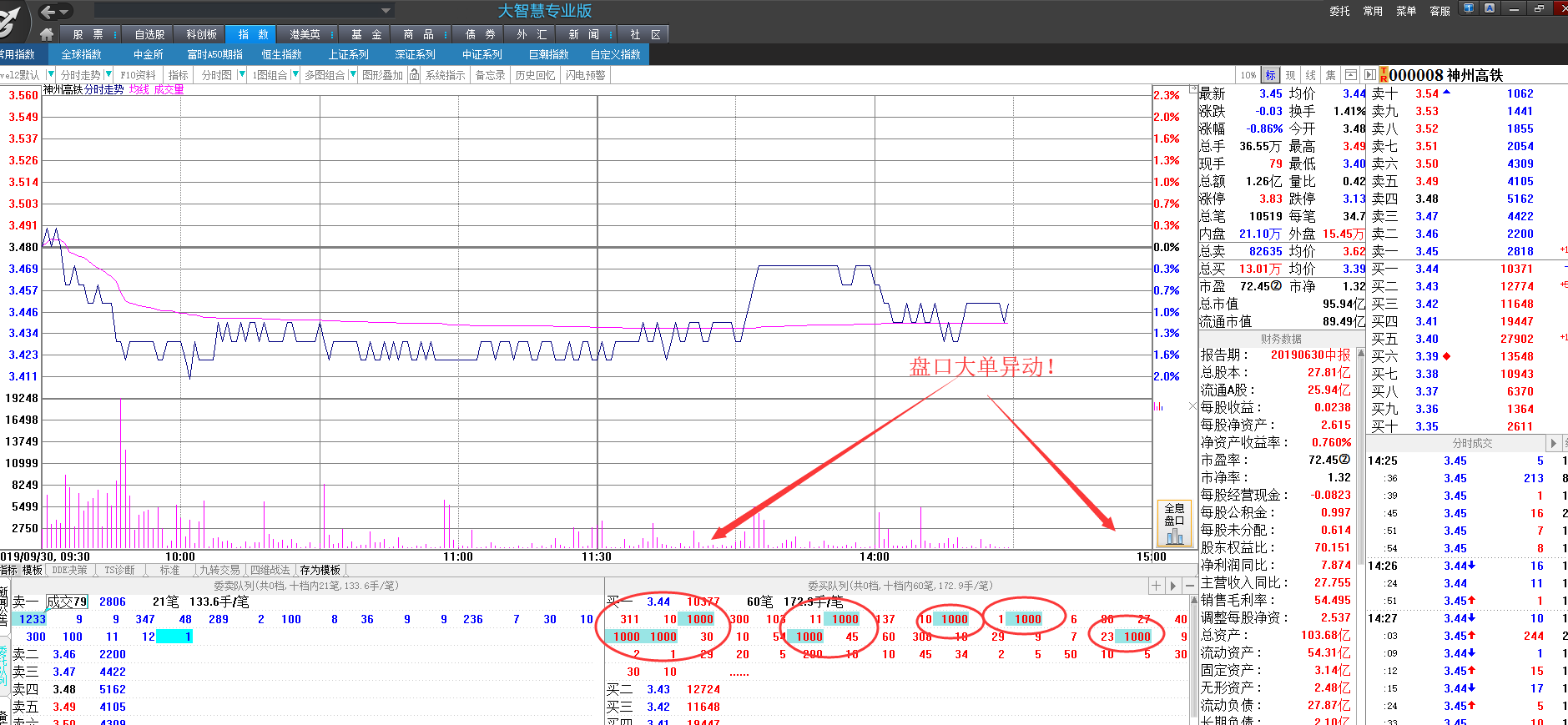The height and width of the screenshot is (725, 1568).
Task: Toggle the lock icon beside 图形叠加
Action: pos(413,74)
